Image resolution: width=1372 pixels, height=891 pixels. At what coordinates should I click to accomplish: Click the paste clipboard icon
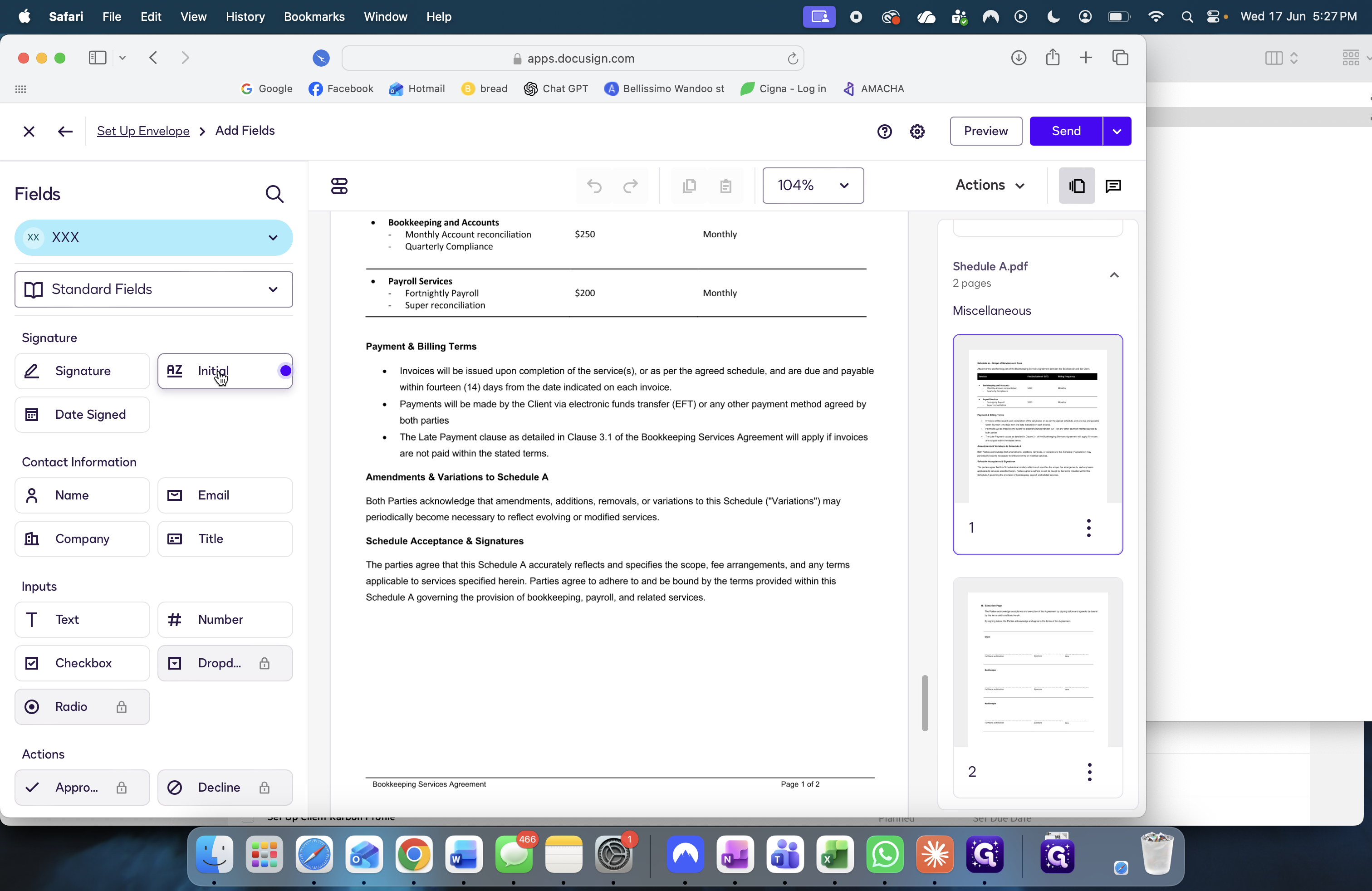(726, 186)
